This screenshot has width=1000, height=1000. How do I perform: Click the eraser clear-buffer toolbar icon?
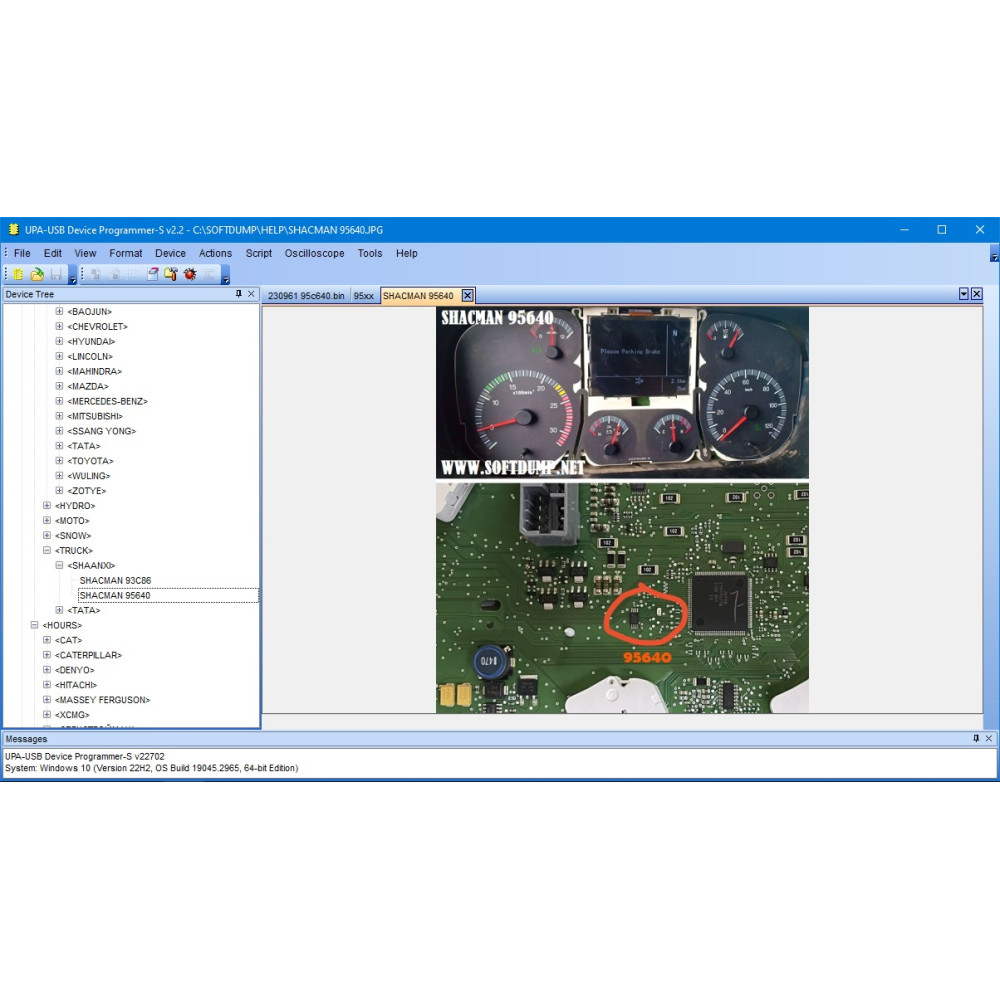pos(152,274)
